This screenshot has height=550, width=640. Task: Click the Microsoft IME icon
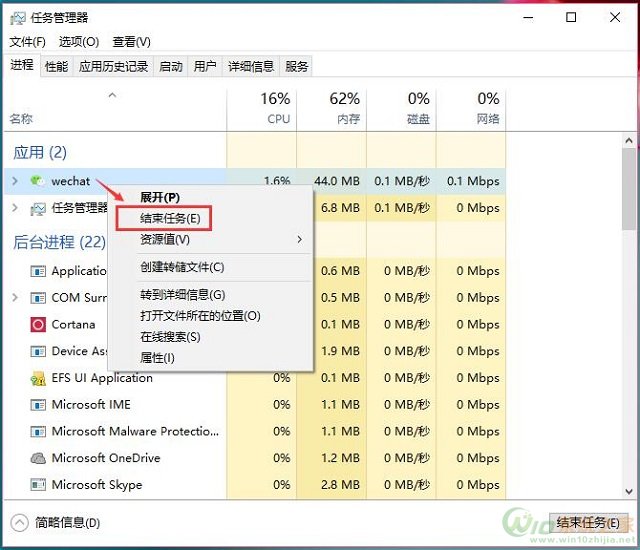point(38,405)
